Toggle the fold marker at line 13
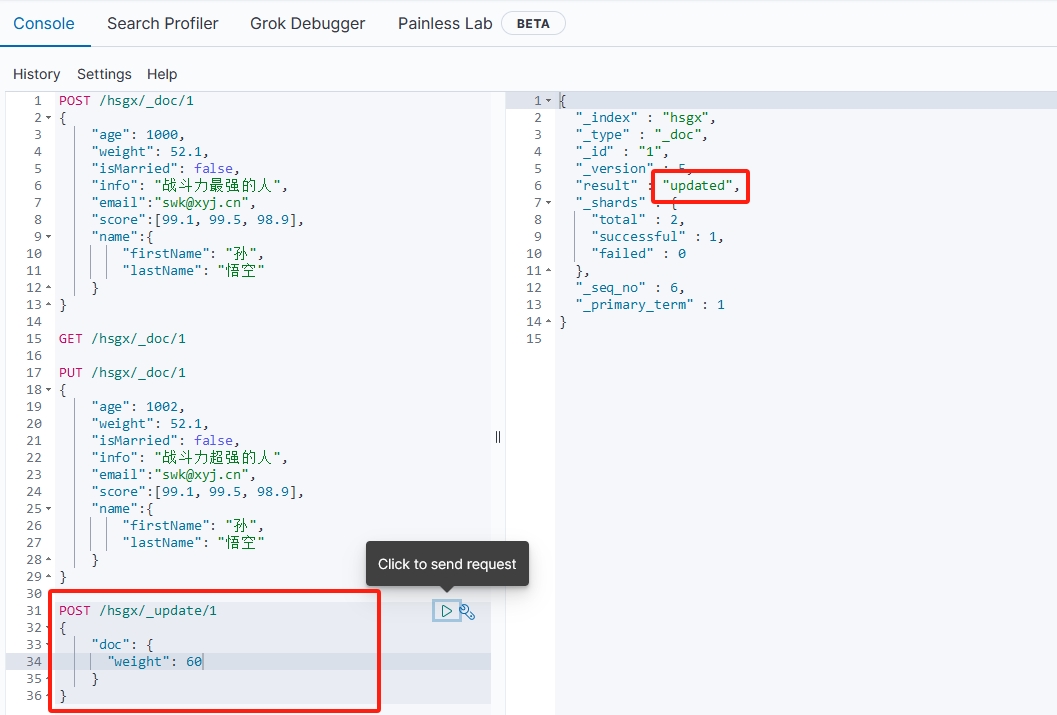The width and height of the screenshot is (1057, 715). 49,305
